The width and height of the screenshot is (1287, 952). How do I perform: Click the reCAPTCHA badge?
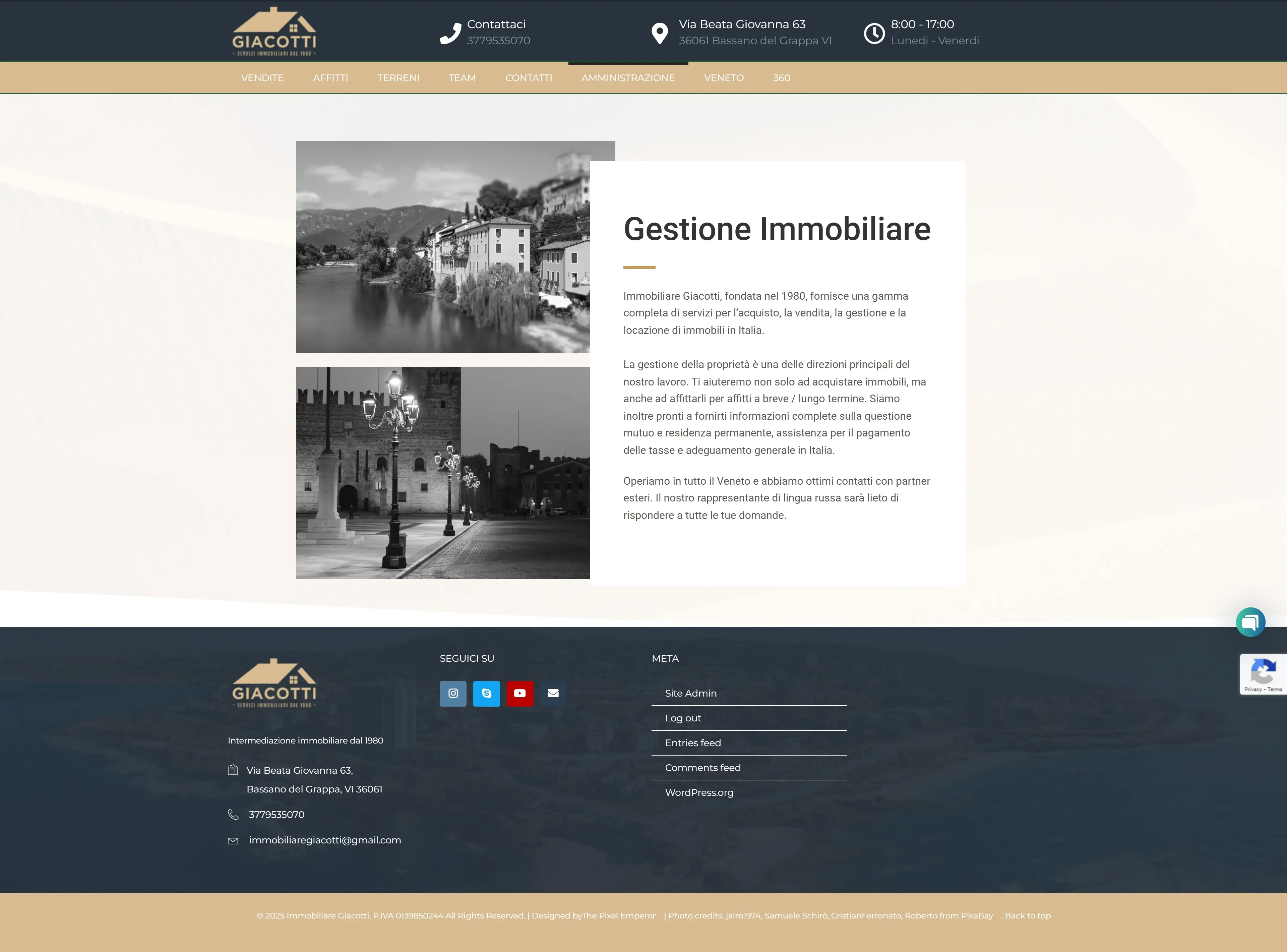point(1263,674)
